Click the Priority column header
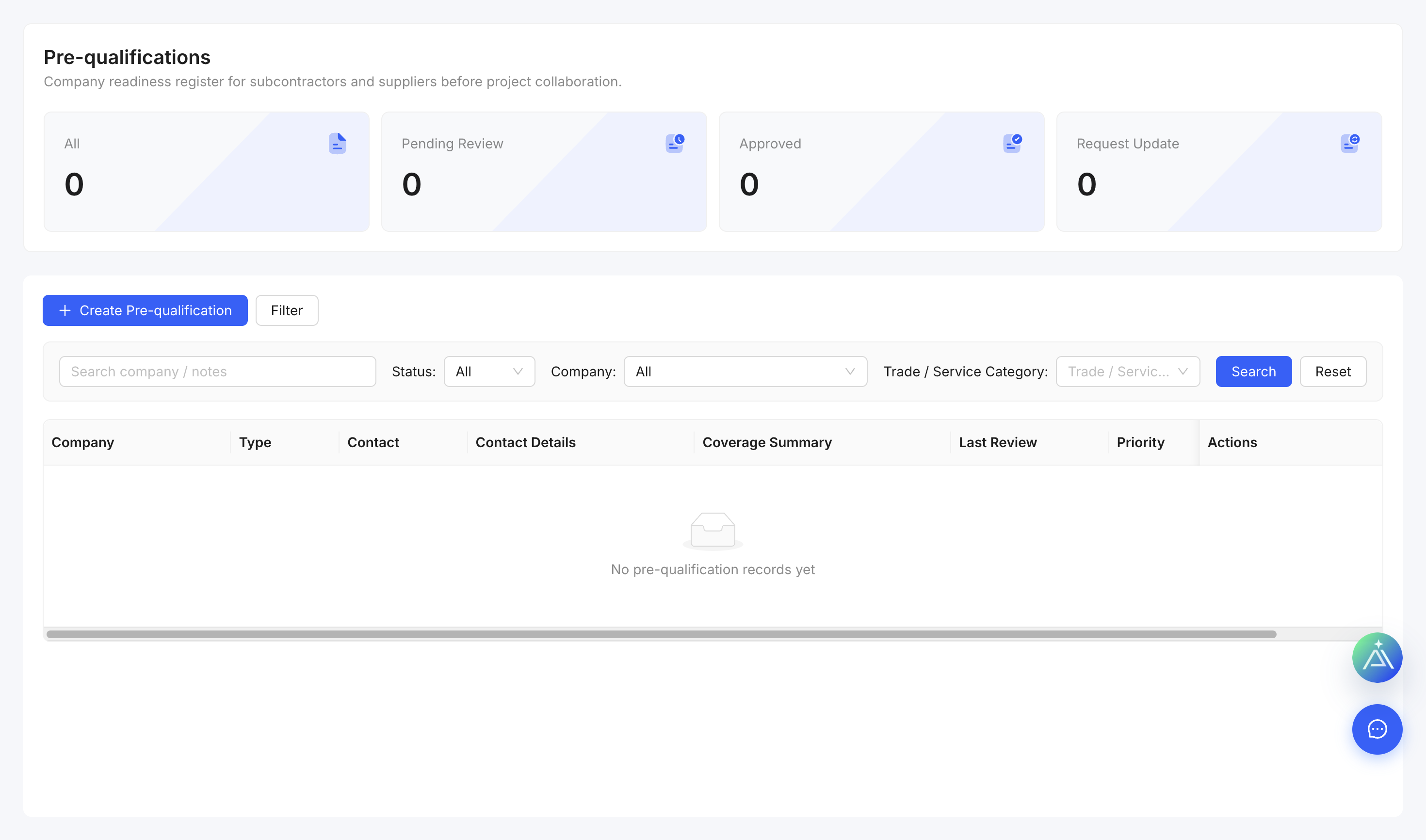This screenshot has height=840, width=1426. click(1154, 442)
